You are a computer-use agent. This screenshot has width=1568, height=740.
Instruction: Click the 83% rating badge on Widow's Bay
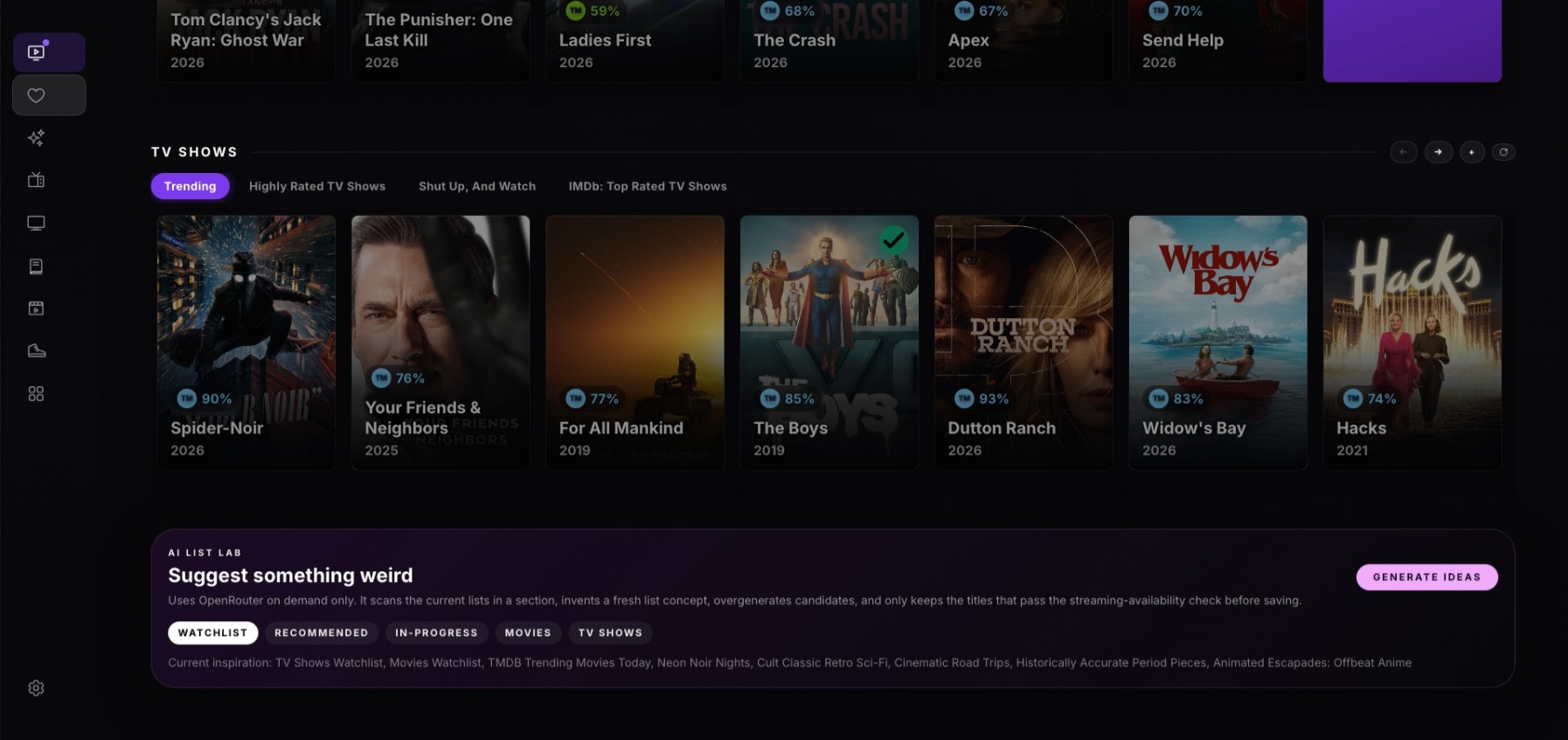1176,398
